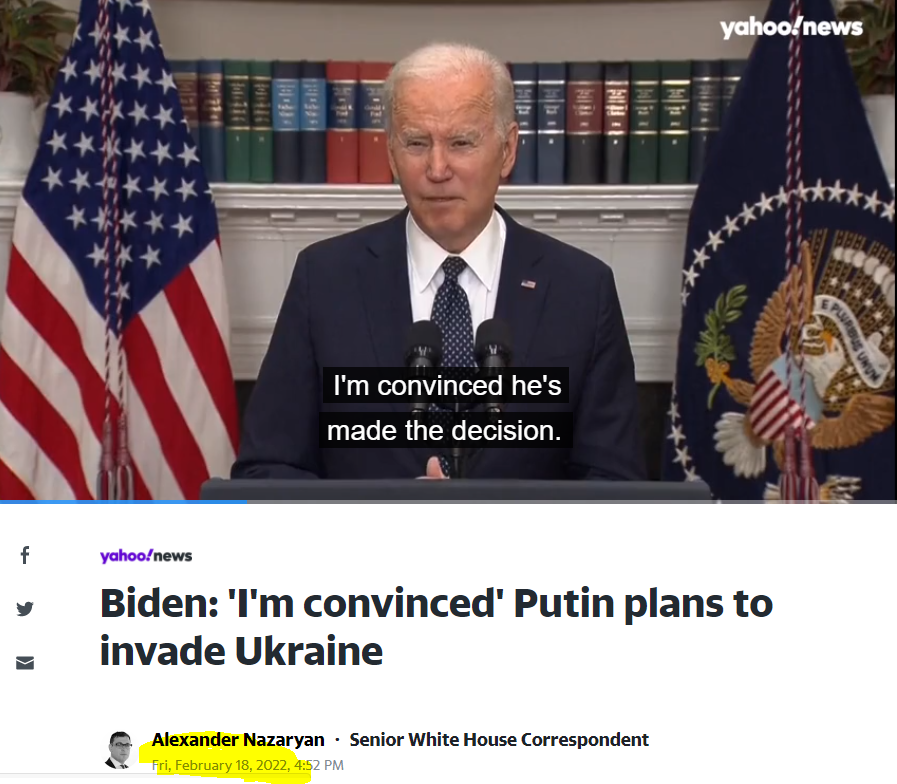
Task: Click the 'Senior White House Correspondent' title
Action: (499, 739)
